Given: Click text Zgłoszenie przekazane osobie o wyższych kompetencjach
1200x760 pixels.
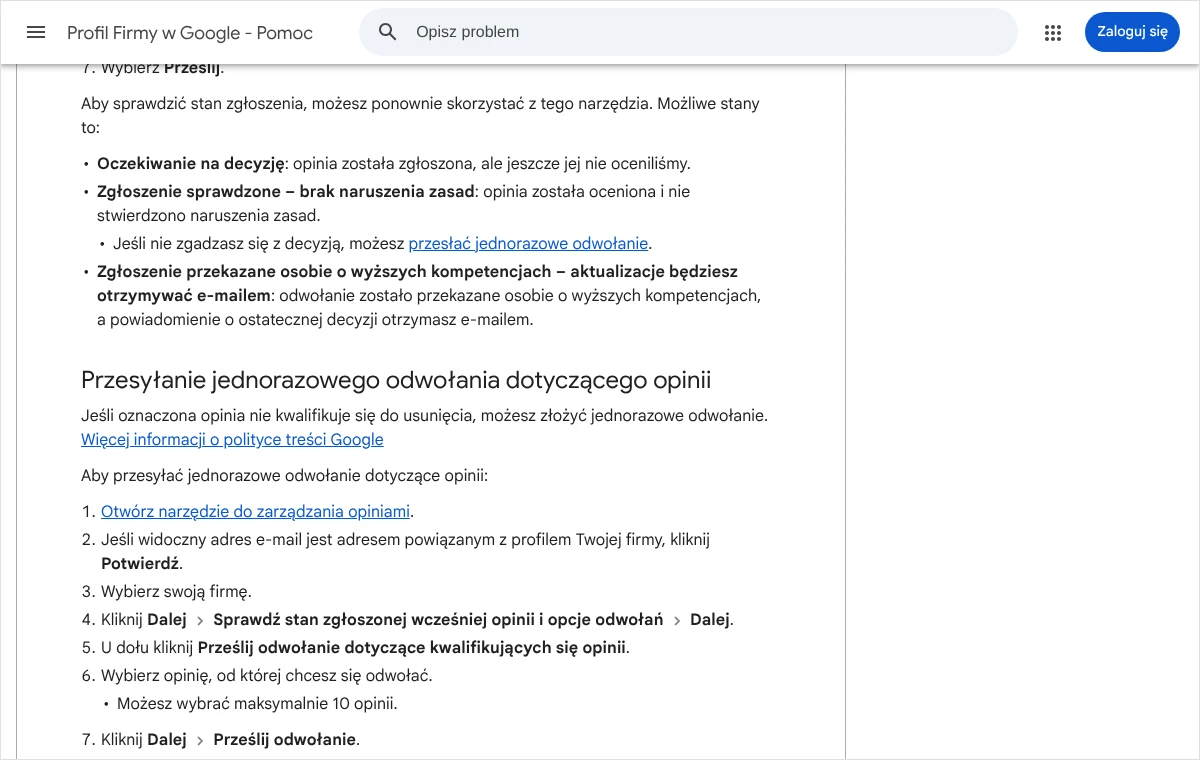Looking at the screenshot, I should pos(324,271).
